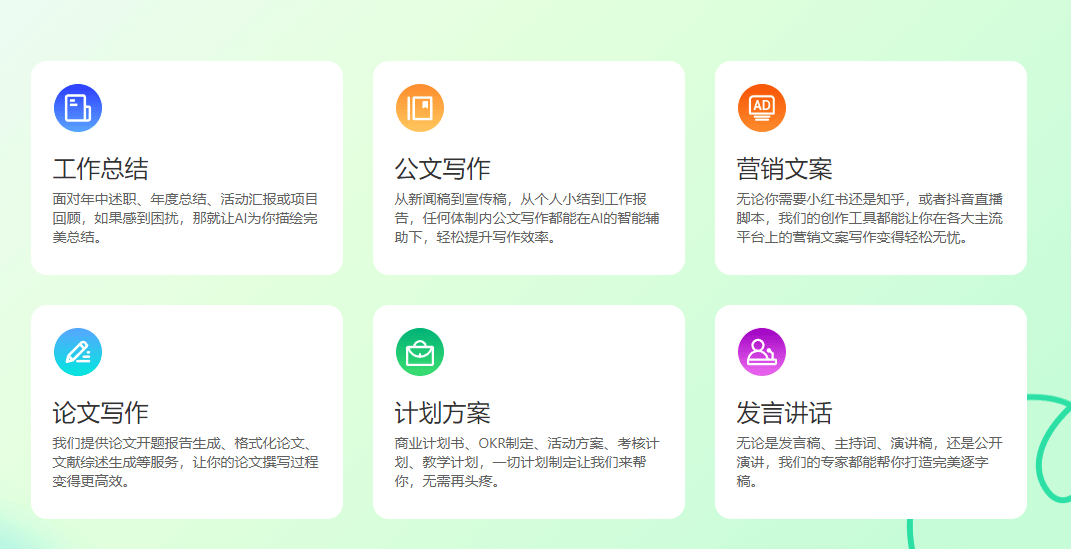Click the 工作总结 description starting with 面对年中述职
The width and height of the screenshot is (1071, 549).
pos(186,218)
